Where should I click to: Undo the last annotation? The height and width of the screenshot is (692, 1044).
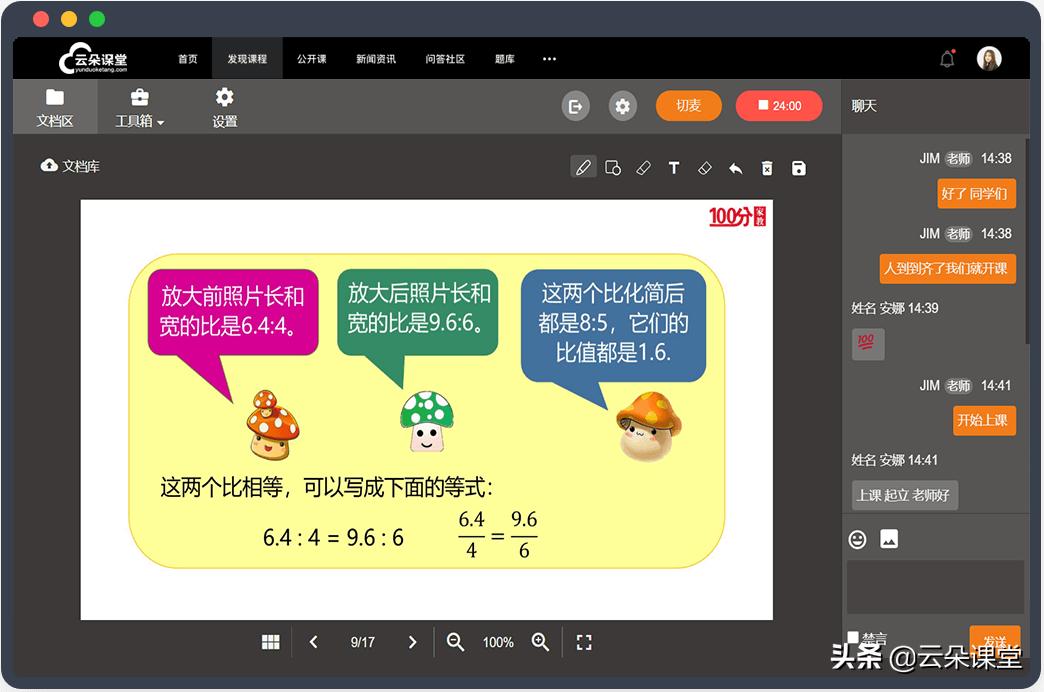point(736,168)
